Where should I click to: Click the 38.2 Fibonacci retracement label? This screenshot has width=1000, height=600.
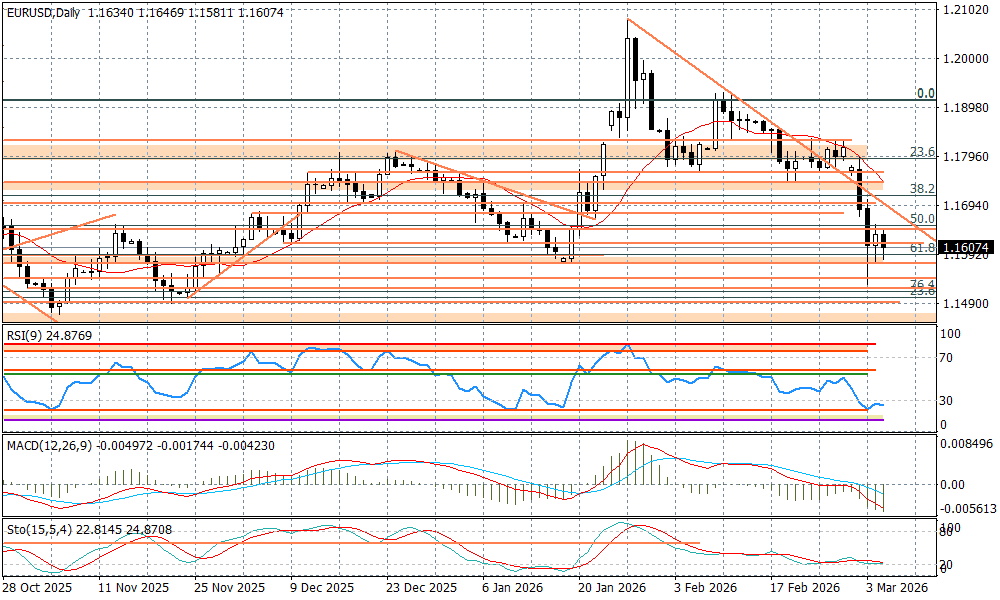[921, 188]
